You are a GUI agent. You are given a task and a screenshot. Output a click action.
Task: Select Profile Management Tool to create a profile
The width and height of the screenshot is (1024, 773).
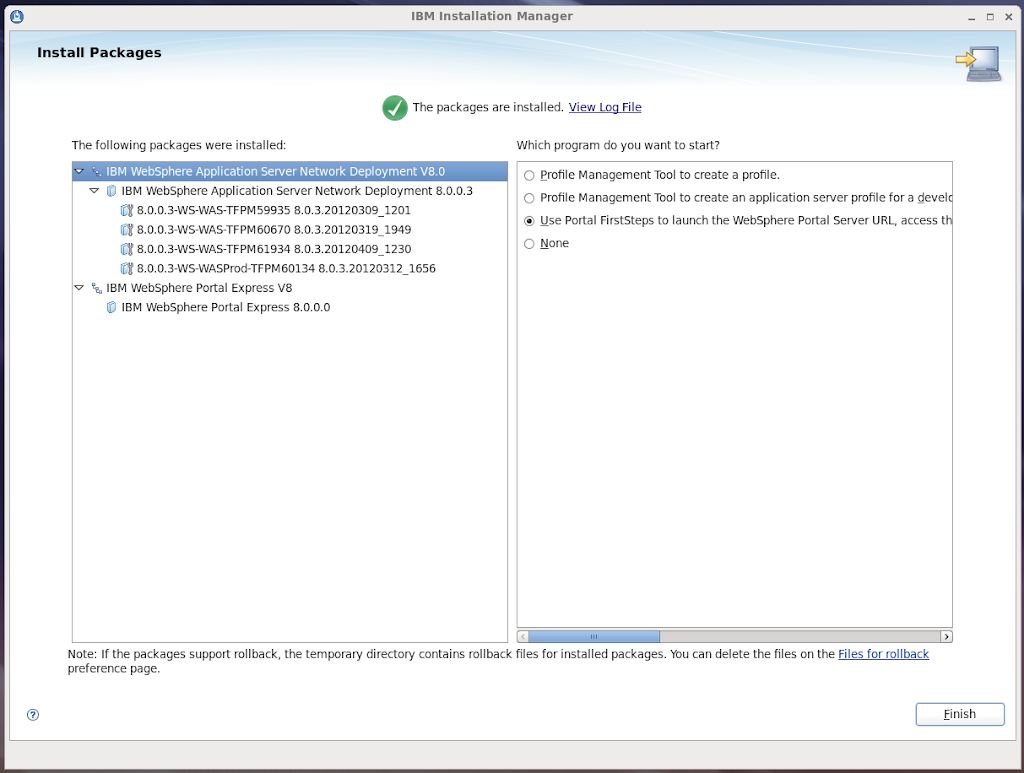coord(529,175)
